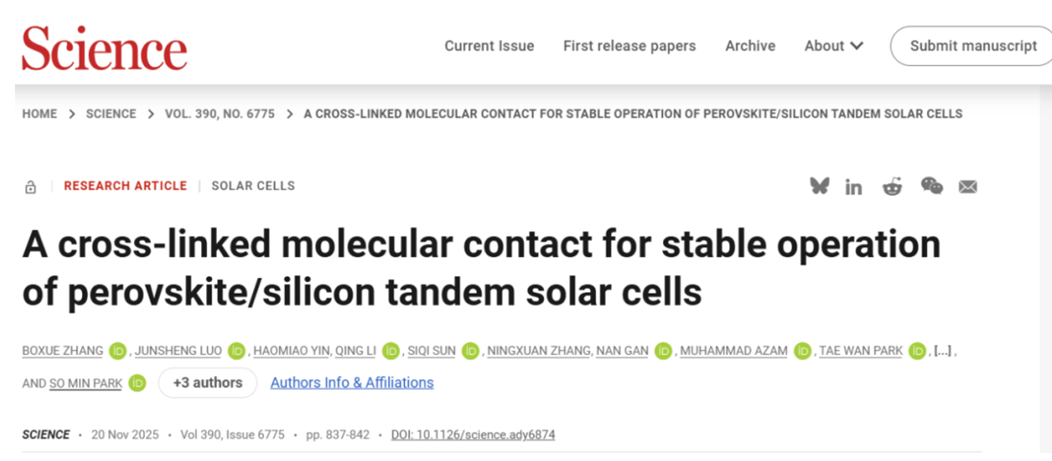
Task: Open the Archive page
Action: coord(750,46)
